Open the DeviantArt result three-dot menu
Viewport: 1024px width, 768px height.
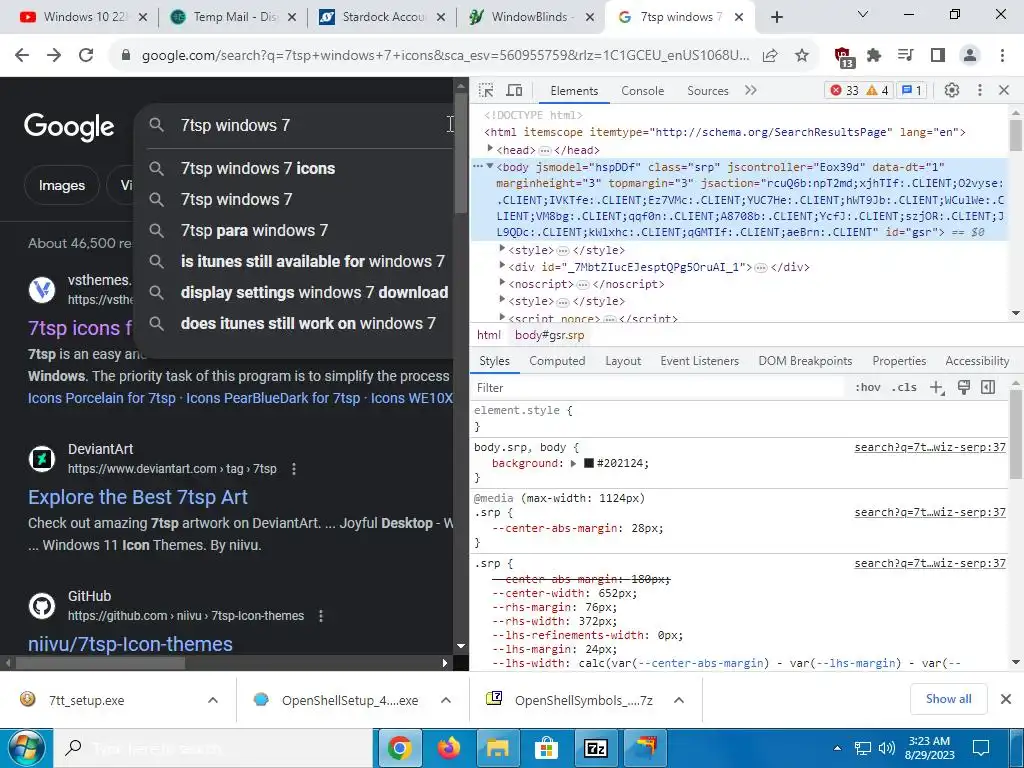[x=294, y=469]
